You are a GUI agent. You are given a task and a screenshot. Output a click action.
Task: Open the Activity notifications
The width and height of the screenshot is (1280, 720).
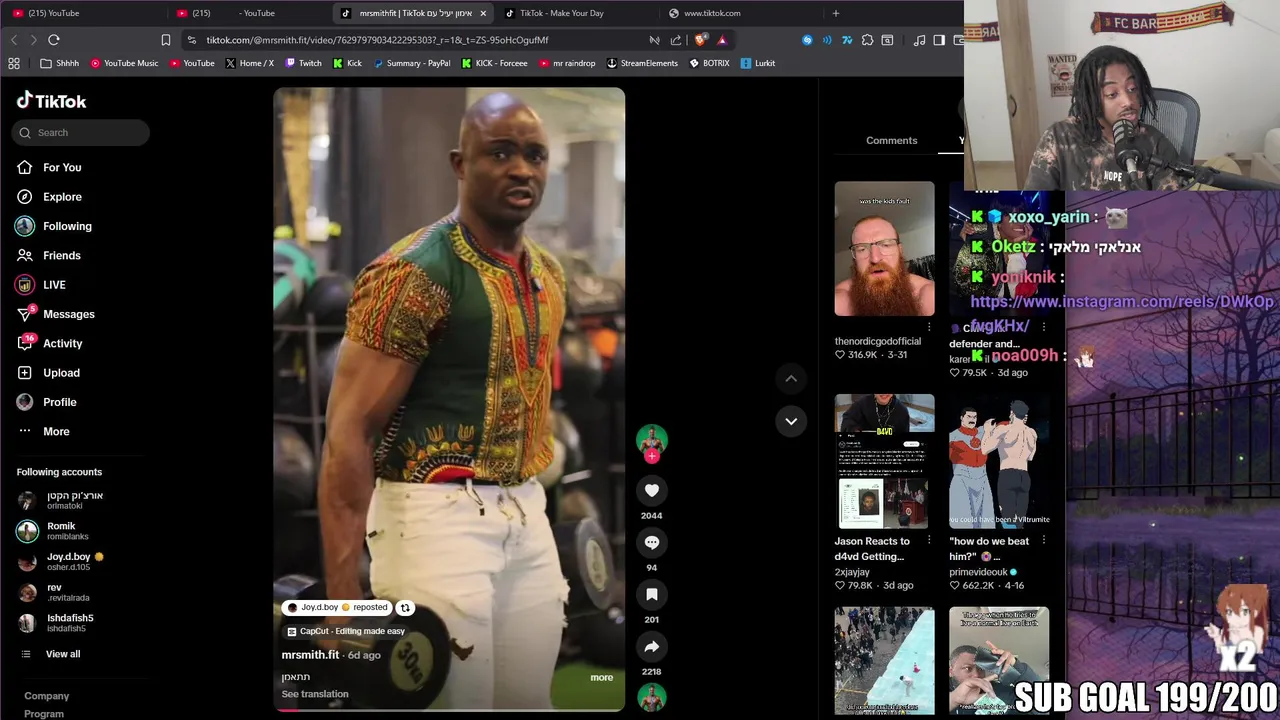(62, 343)
